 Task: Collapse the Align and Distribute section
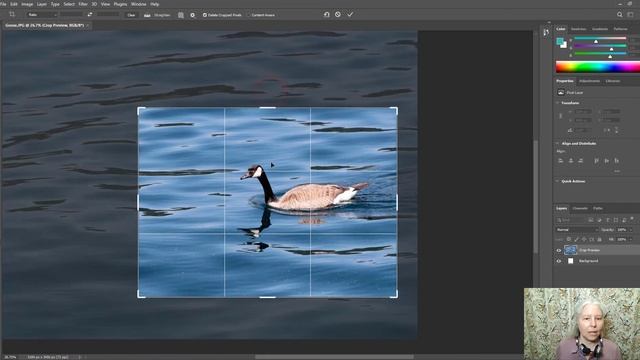pos(558,144)
